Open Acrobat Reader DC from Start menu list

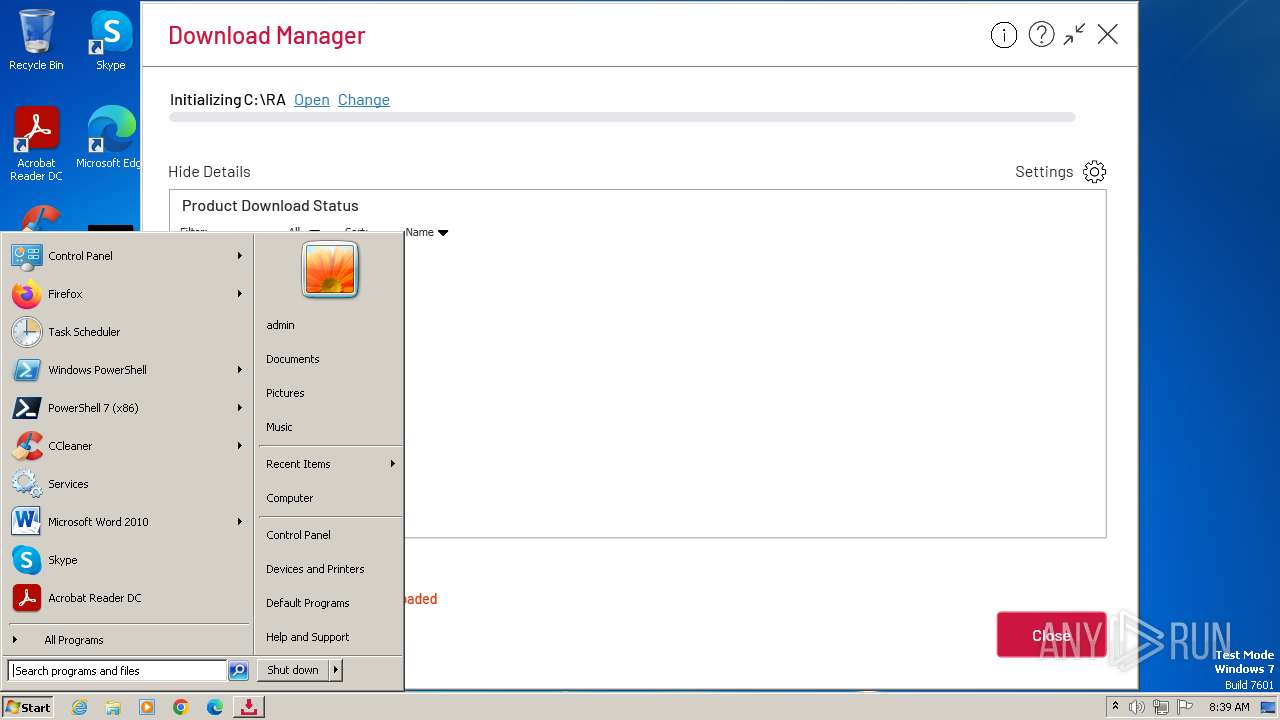tap(127, 598)
